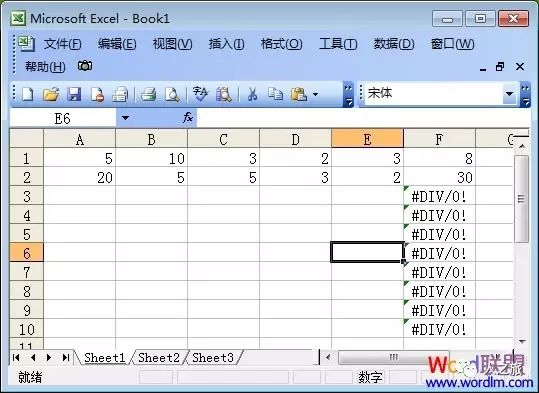Select cell B1 containing 10

coord(152,158)
